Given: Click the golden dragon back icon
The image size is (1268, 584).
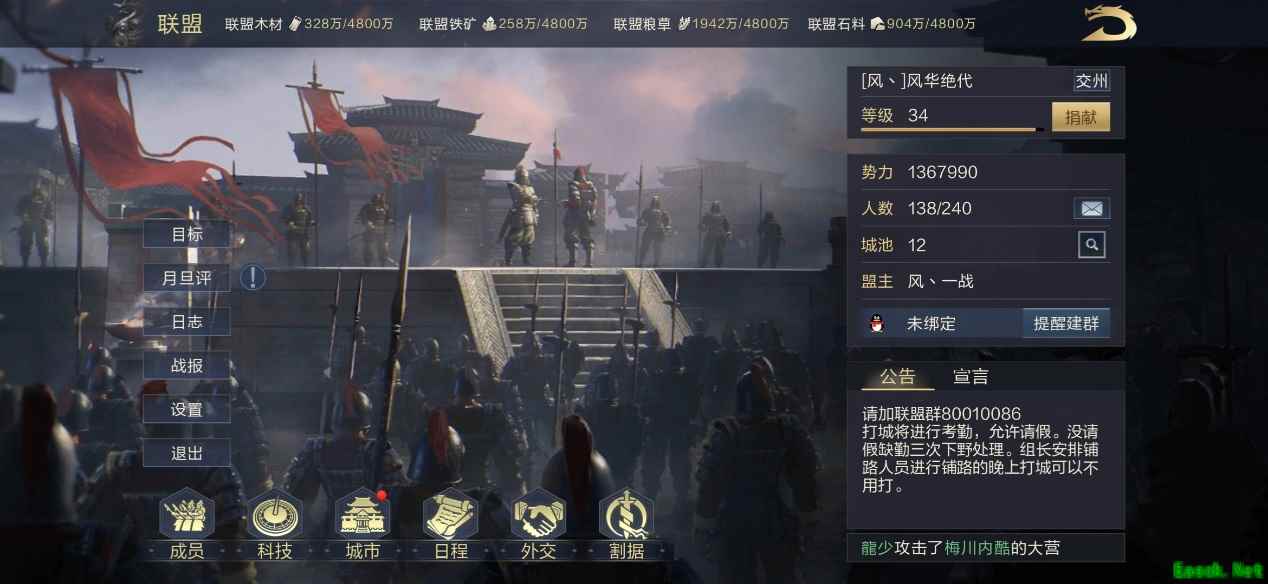Looking at the screenshot, I should (x=1109, y=23).
